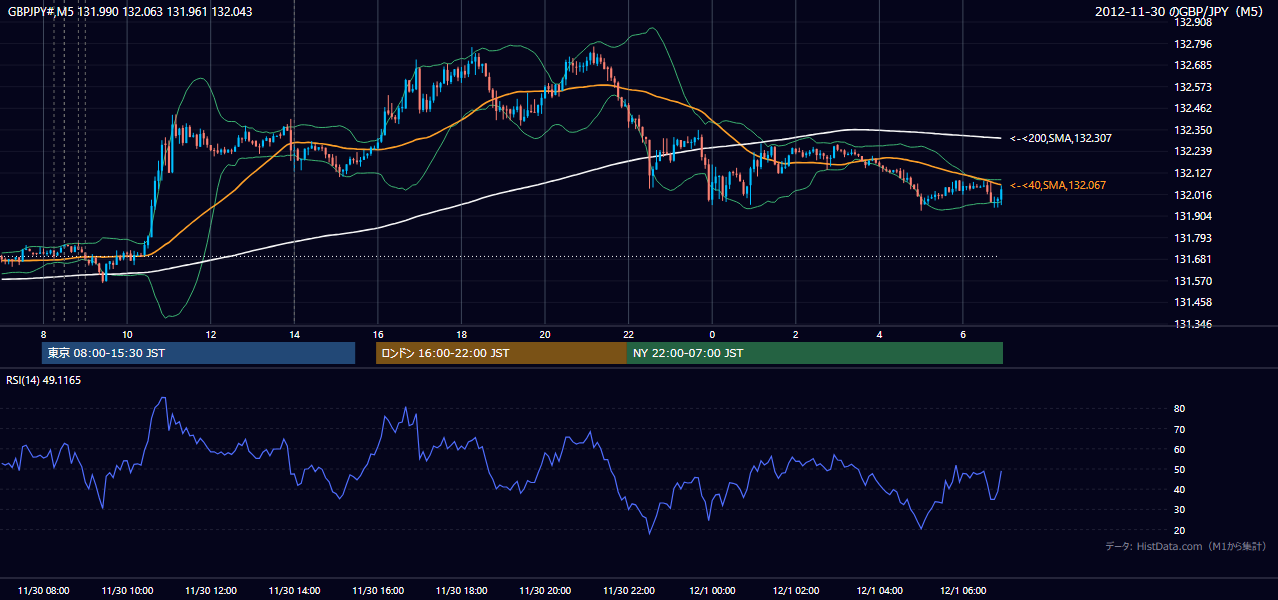Viewport: 1278px width, 600px height.
Task: Click RSI scale level 70
Action: pyautogui.click(x=1180, y=429)
